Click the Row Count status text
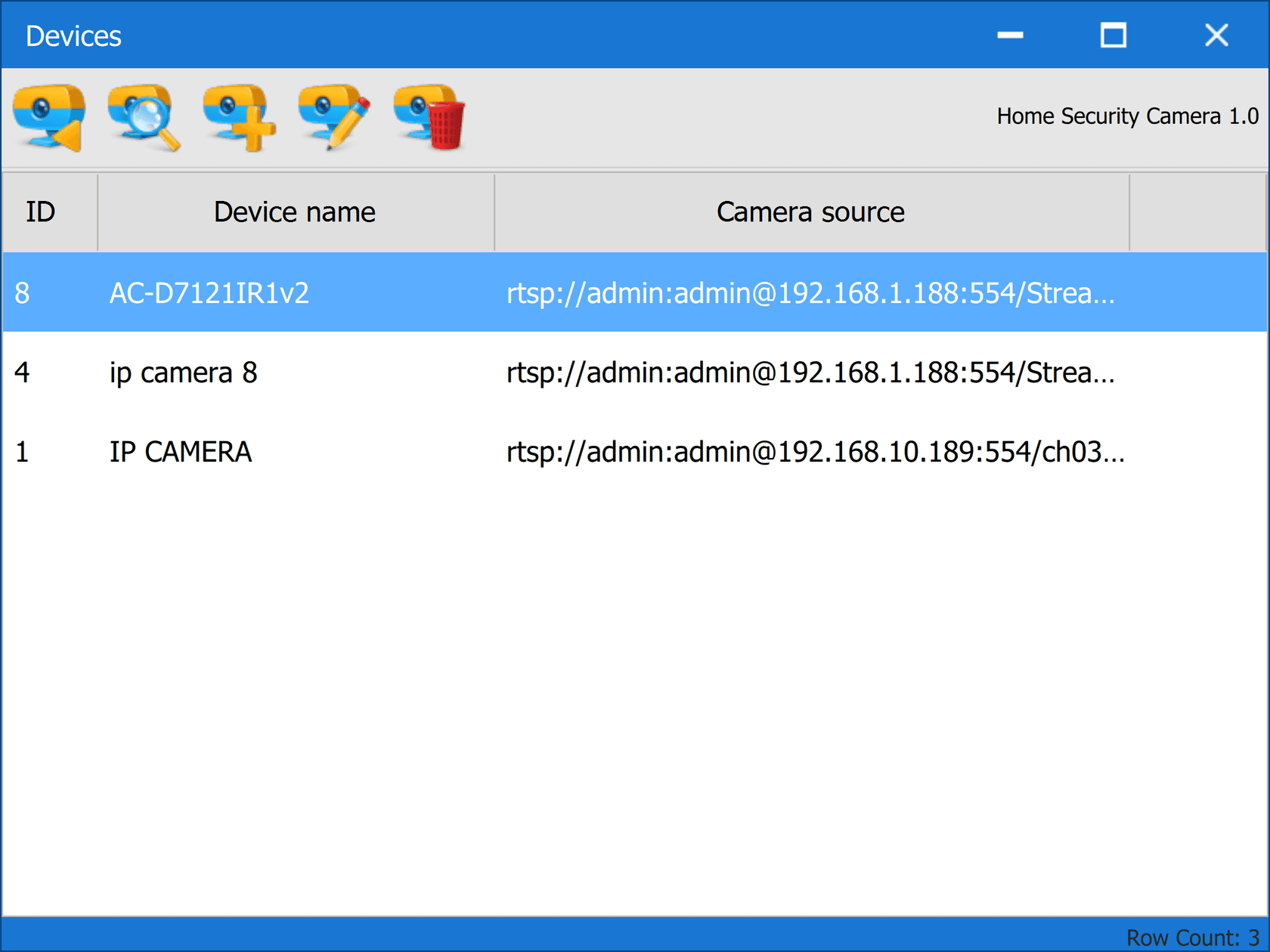The height and width of the screenshot is (952, 1270). [x=1192, y=938]
